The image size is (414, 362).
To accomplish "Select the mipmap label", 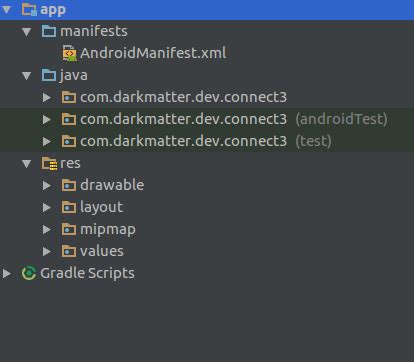I will click(108, 230).
